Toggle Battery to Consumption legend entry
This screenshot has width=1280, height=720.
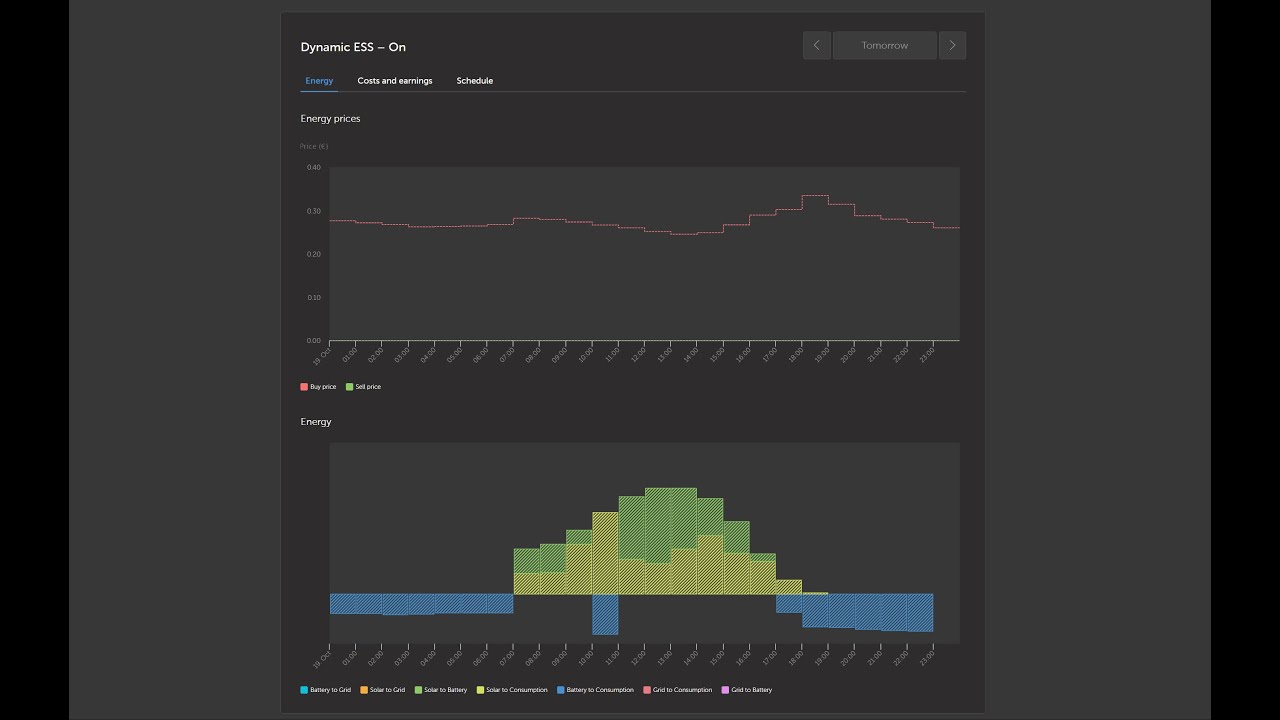click(595, 690)
